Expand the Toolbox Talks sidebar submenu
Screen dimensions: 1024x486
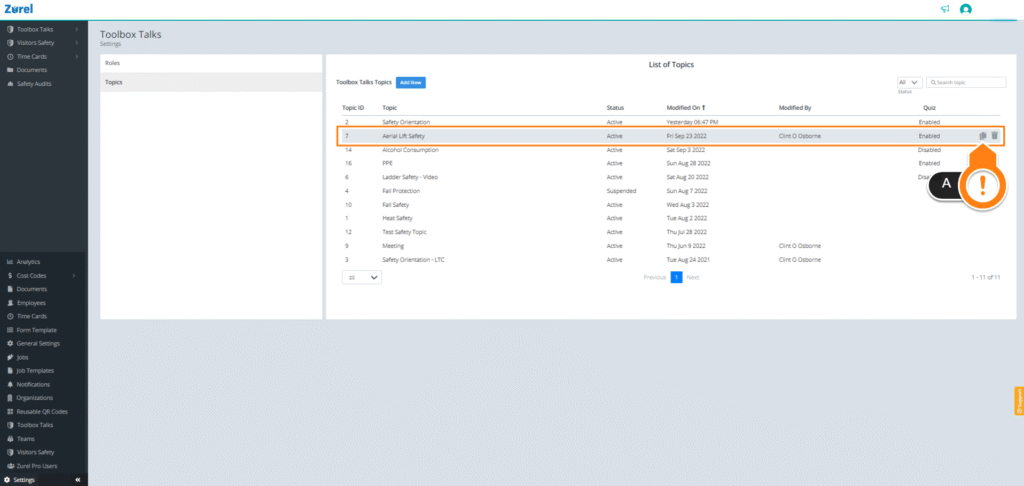77,29
